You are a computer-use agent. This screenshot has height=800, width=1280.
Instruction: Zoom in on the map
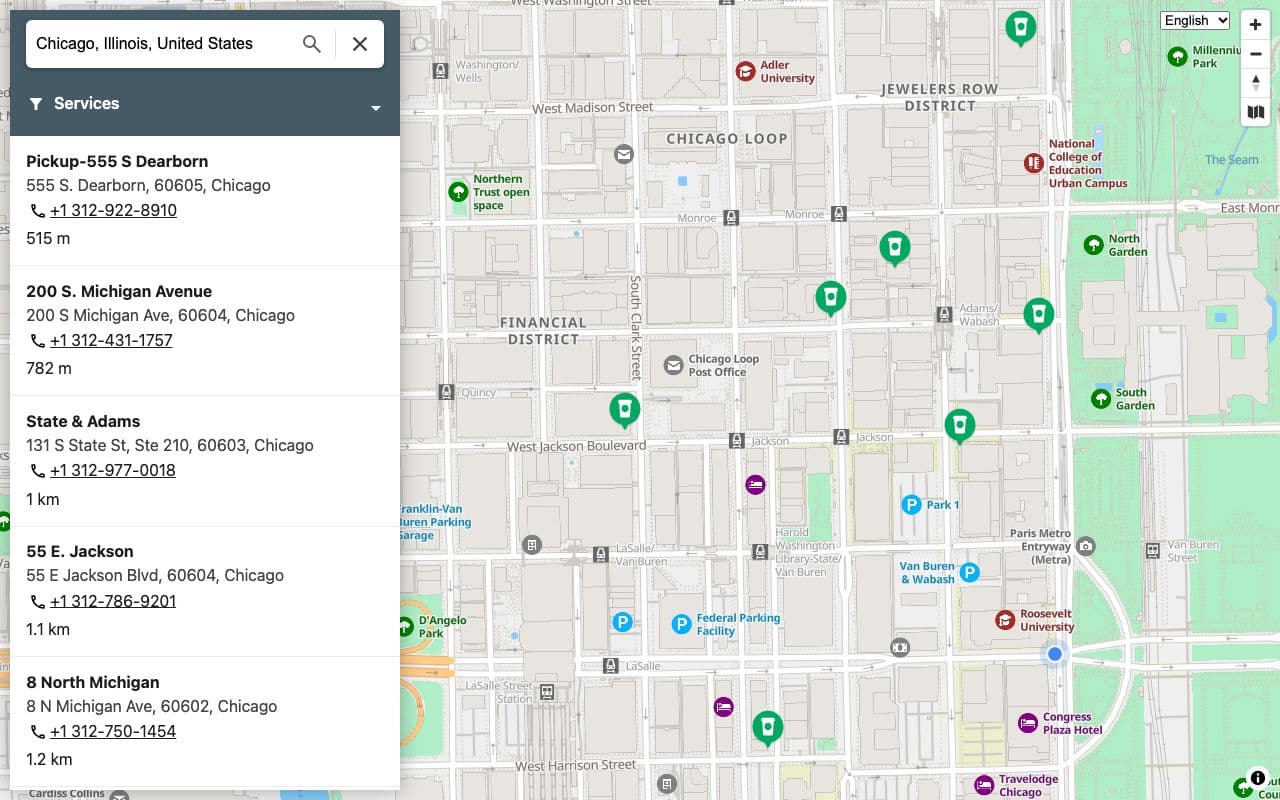(x=1256, y=25)
